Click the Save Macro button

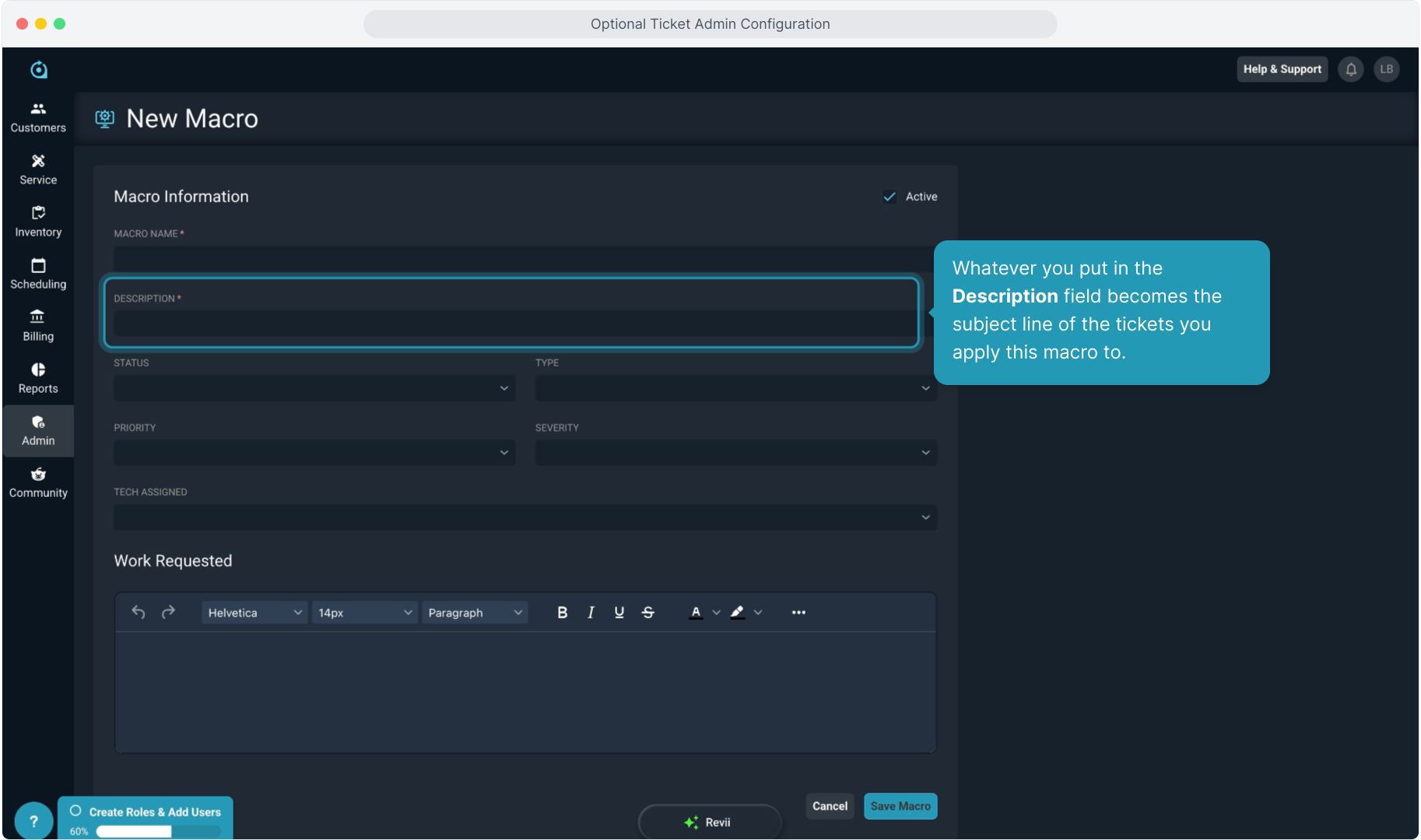pos(900,807)
